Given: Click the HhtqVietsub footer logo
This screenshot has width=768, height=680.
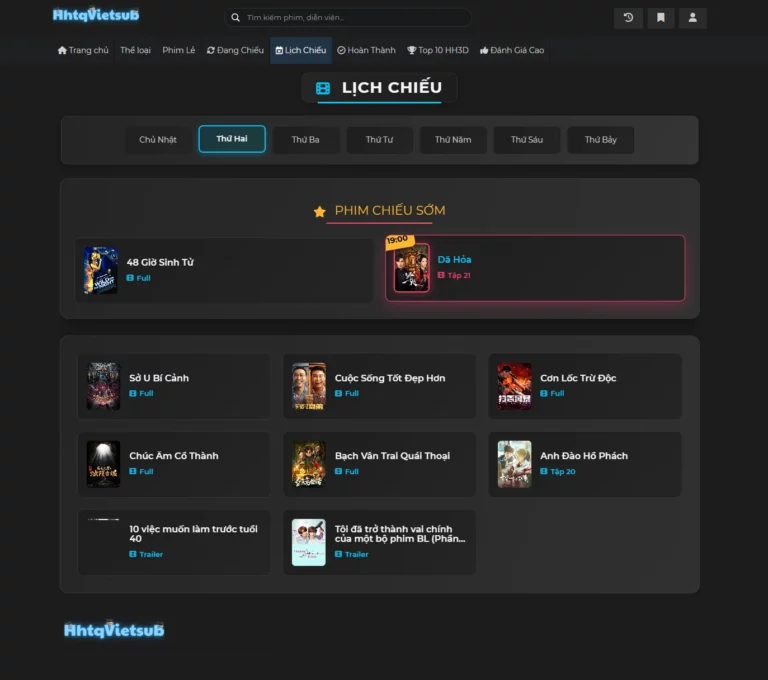Looking at the screenshot, I should point(114,630).
